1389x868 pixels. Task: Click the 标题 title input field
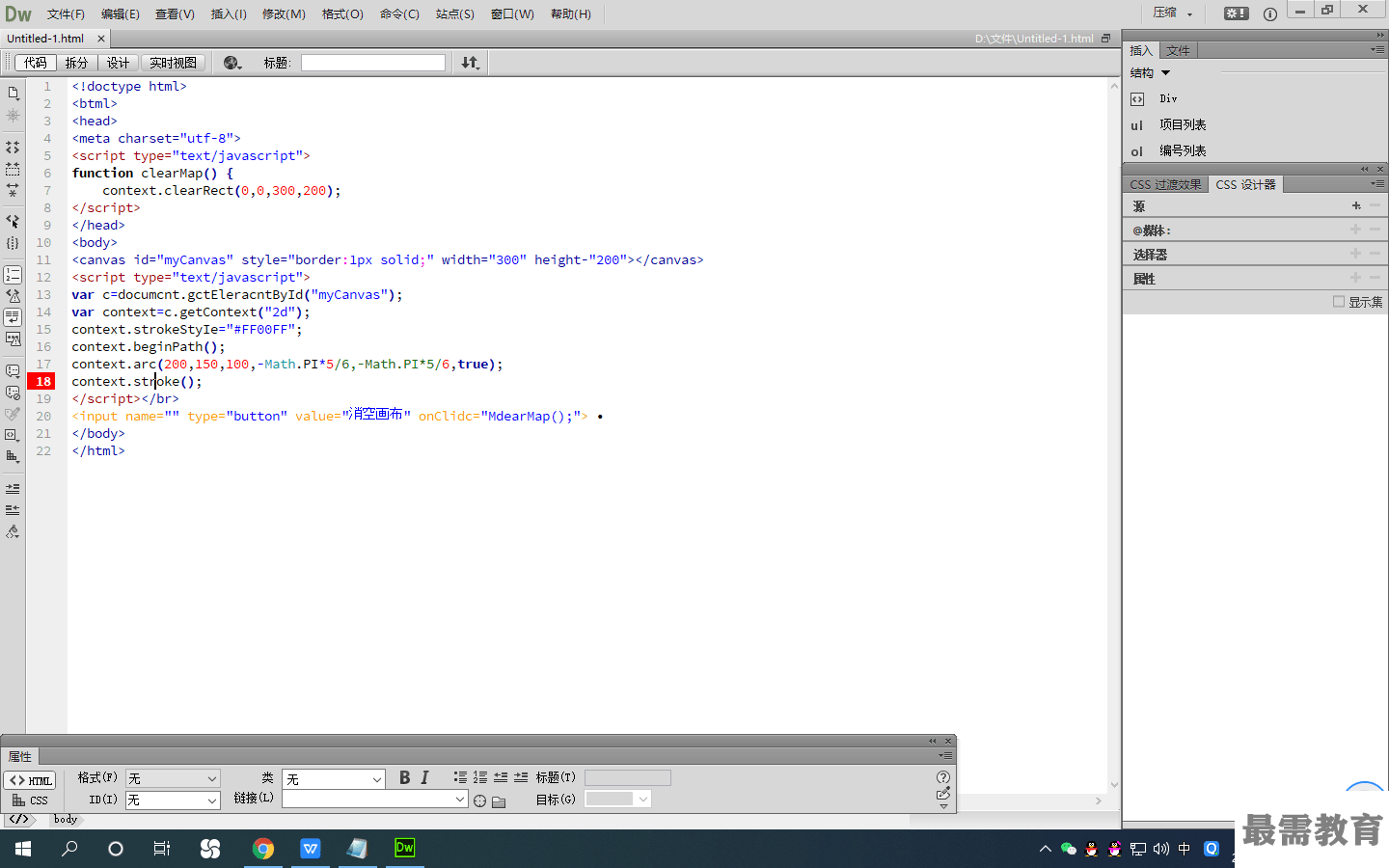[x=373, y=63]
